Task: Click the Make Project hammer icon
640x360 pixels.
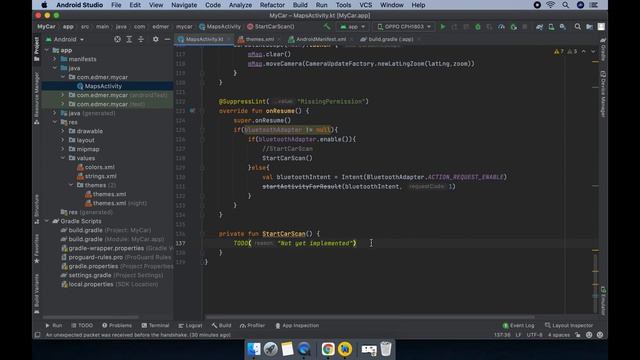Action: pos(327,27)
